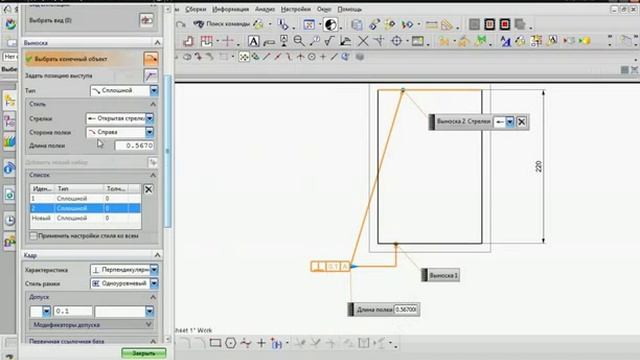
Task: Select row 1 Сплошной in the leader list
Action: 85,198
